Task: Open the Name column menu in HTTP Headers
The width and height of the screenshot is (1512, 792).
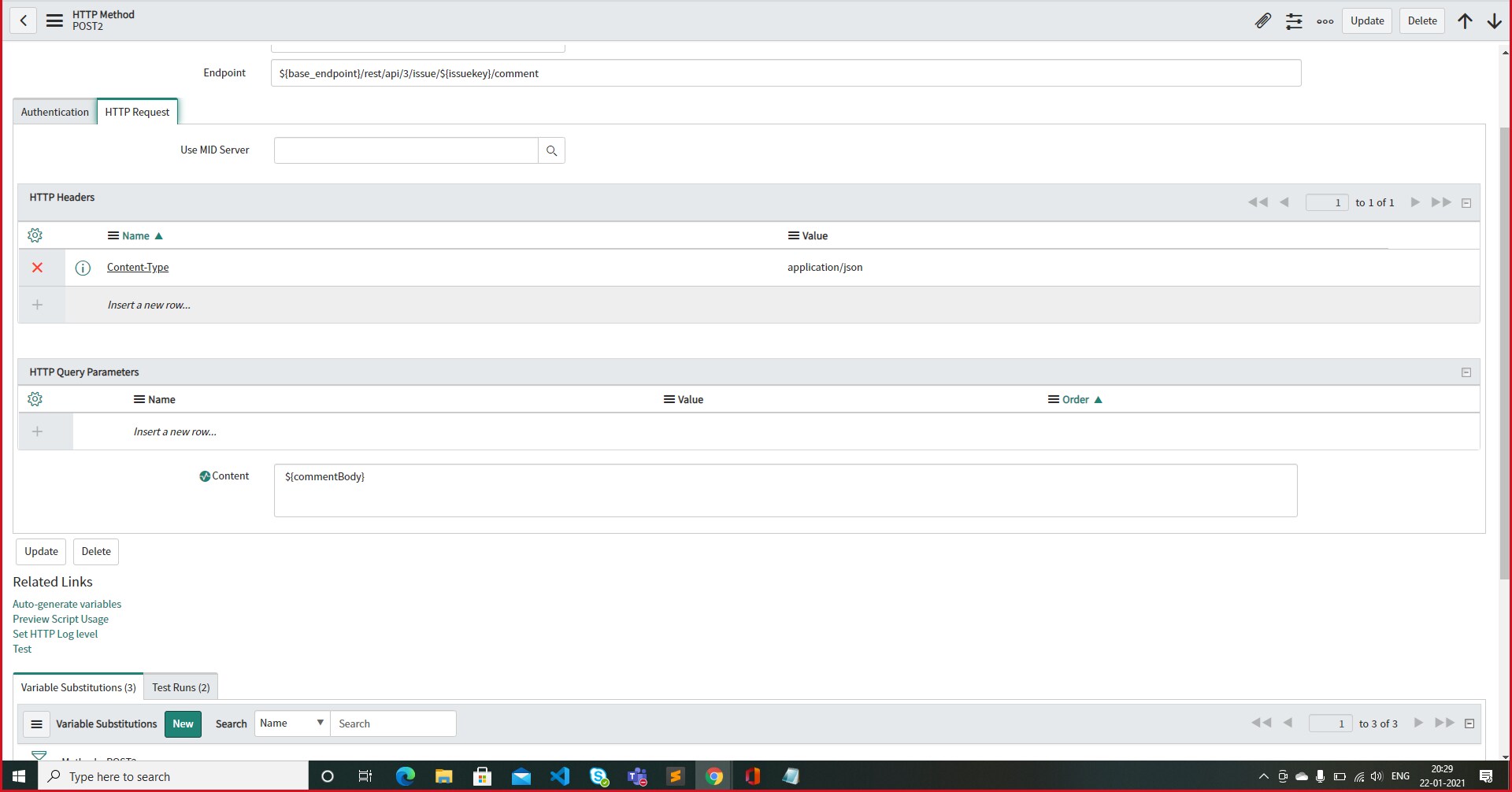Action: click(113, 235)
